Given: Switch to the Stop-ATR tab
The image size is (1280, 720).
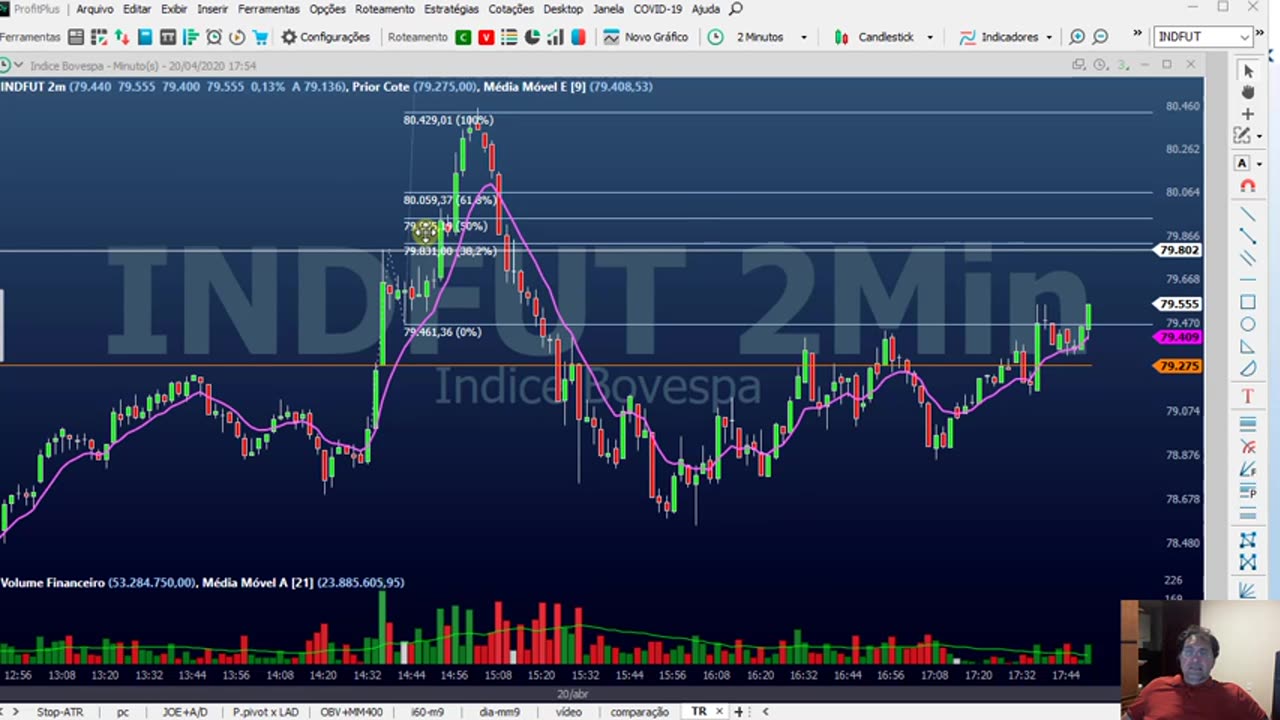Looking at the screenshot, I should click(60, 712).
